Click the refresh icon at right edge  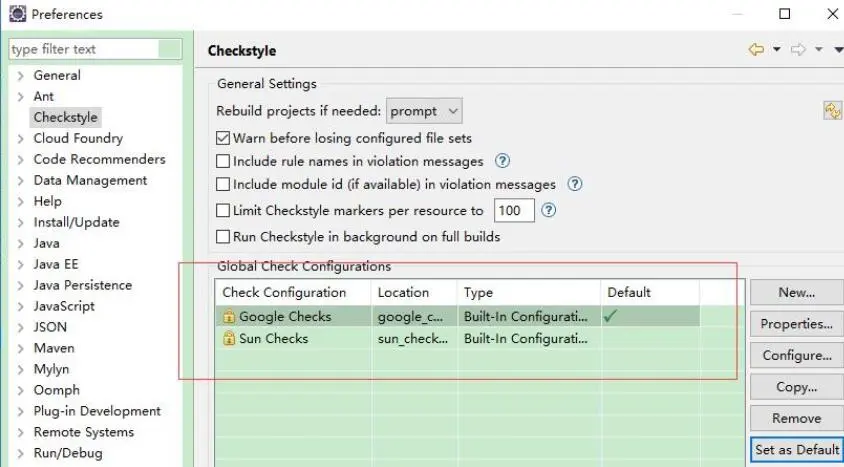click(832, 111)
